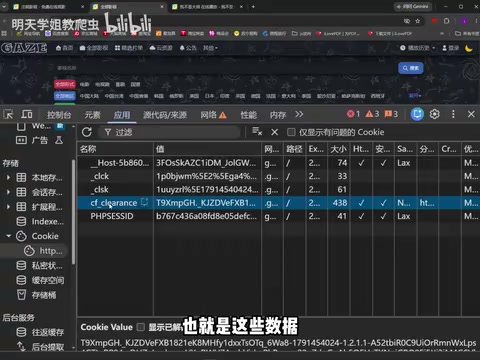Select the PHPSESSID cookie row

click(279, 216)
